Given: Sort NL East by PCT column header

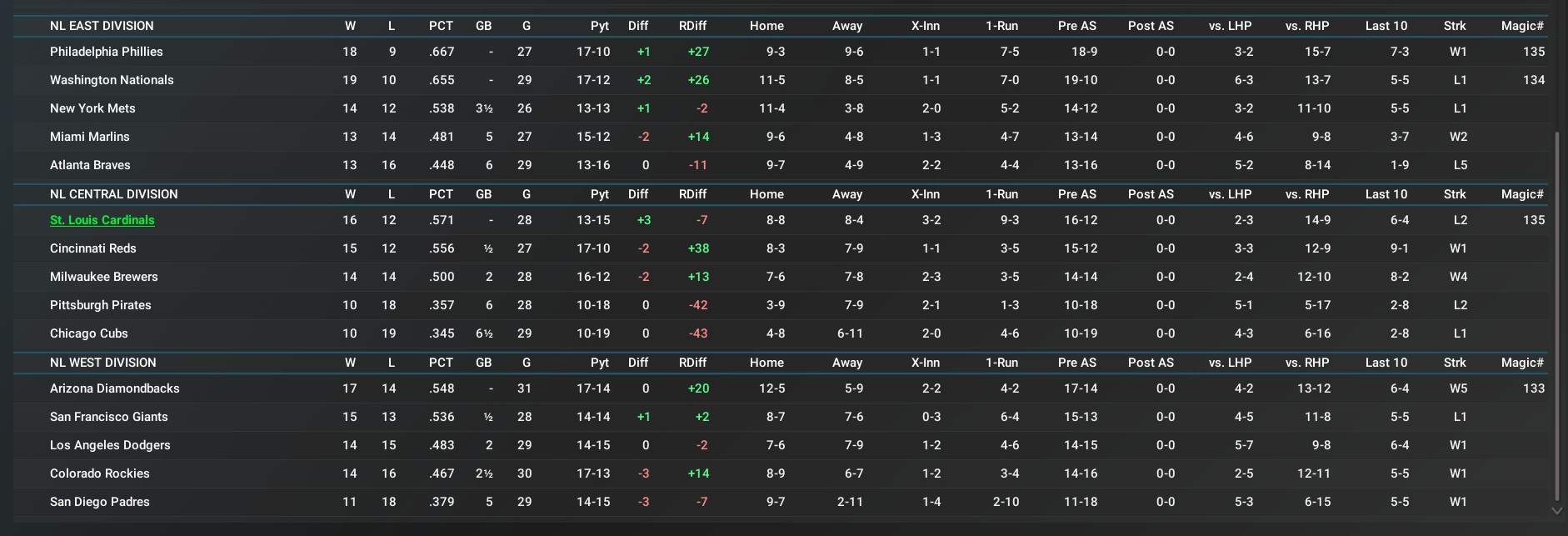Looking at the screenshot, I should 441,26.
